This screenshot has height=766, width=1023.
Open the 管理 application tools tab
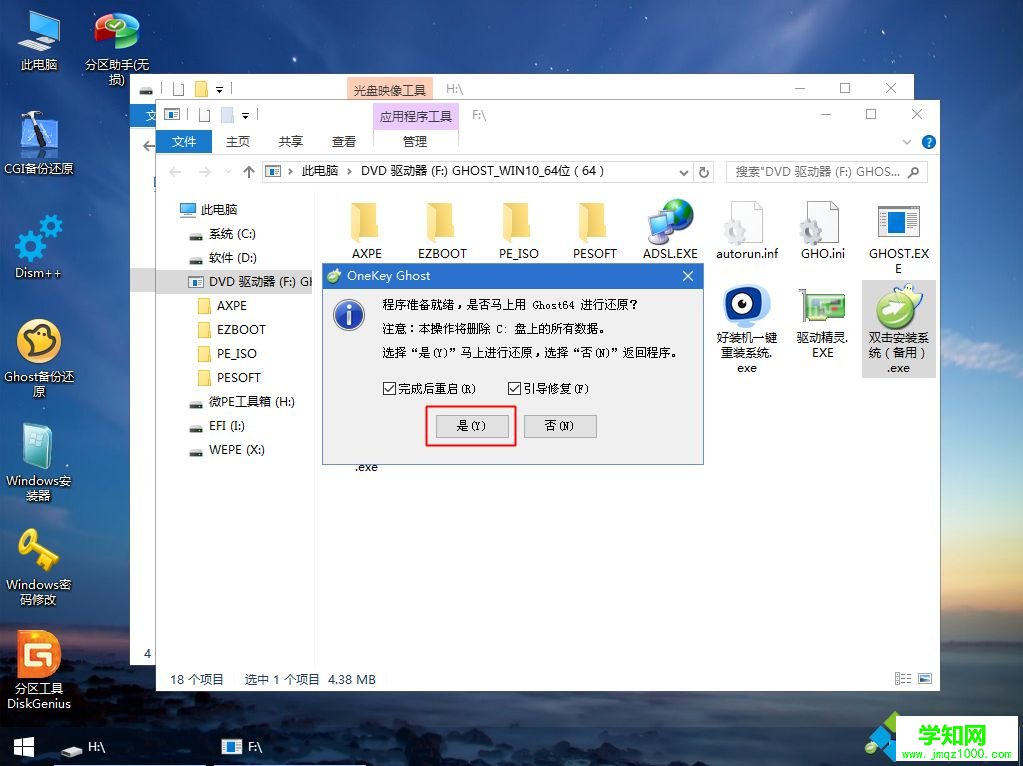tap(414, 141)
